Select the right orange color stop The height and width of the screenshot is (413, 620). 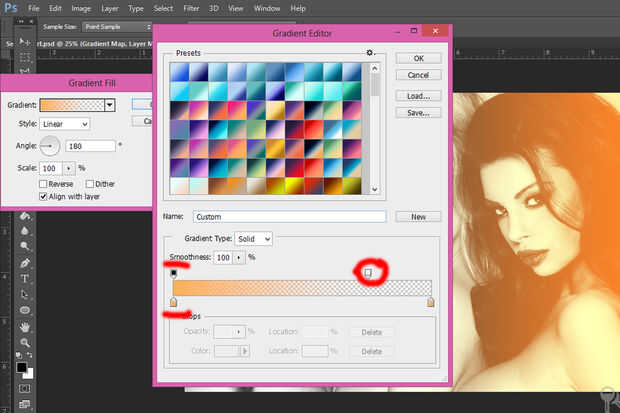(431, 303)
